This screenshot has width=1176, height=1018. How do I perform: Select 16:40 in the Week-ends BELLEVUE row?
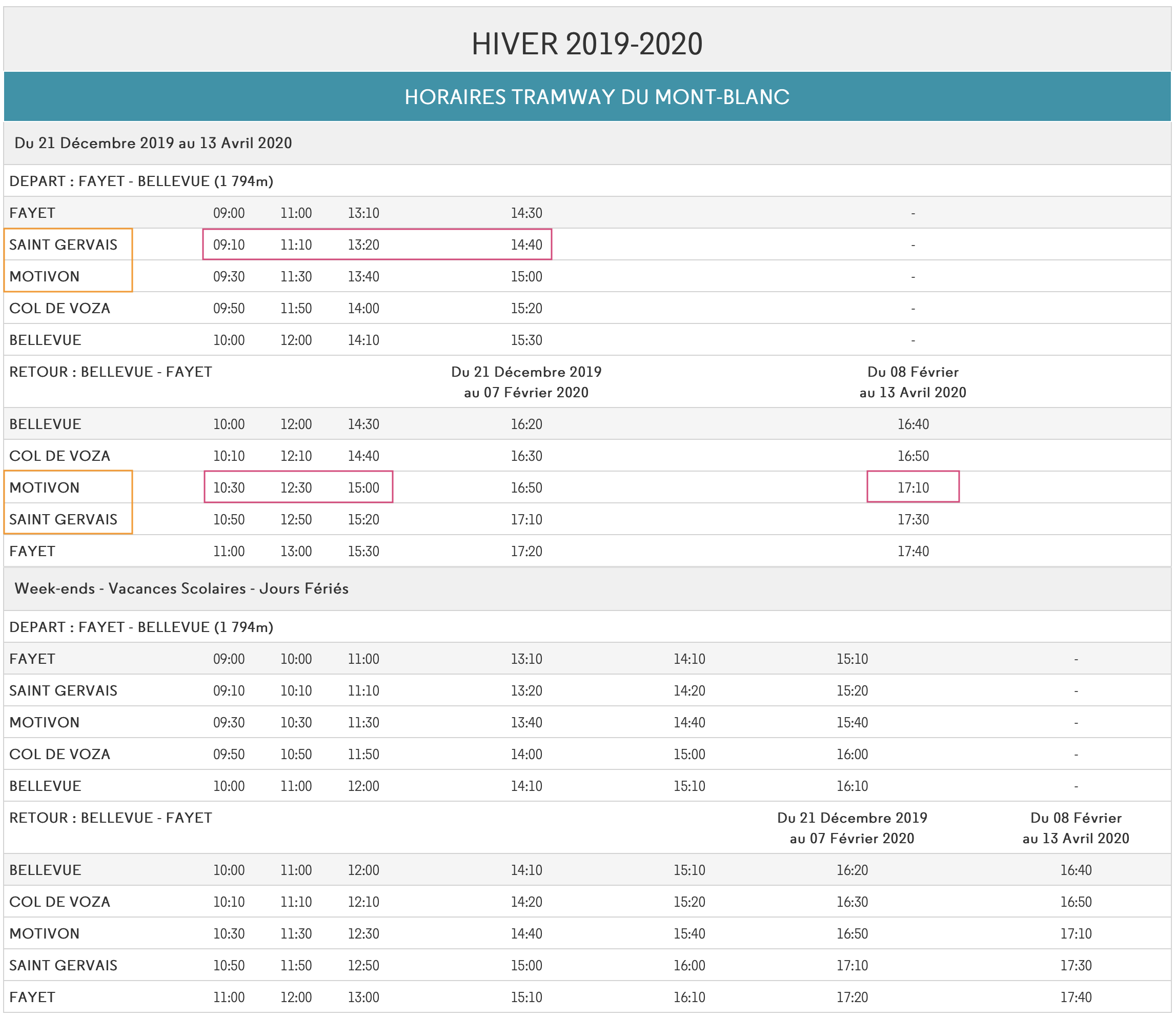(1076, 870)
